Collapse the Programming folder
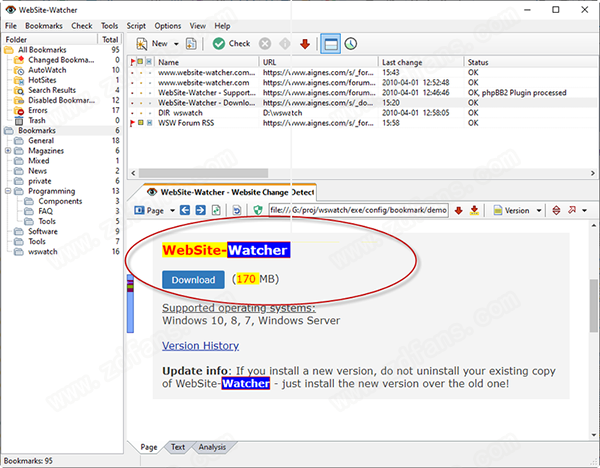Viewport: 600px width, 468px height. click(8, 191)
